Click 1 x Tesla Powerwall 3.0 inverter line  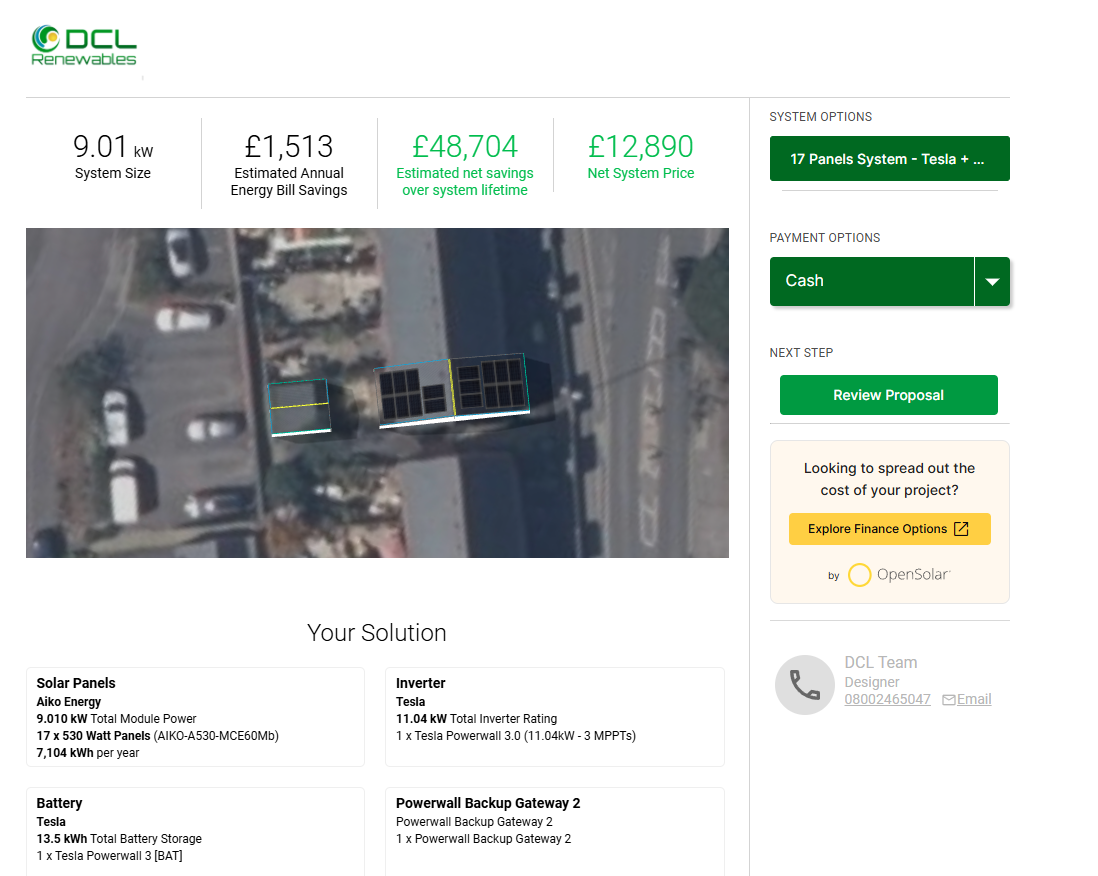[515, 736]
